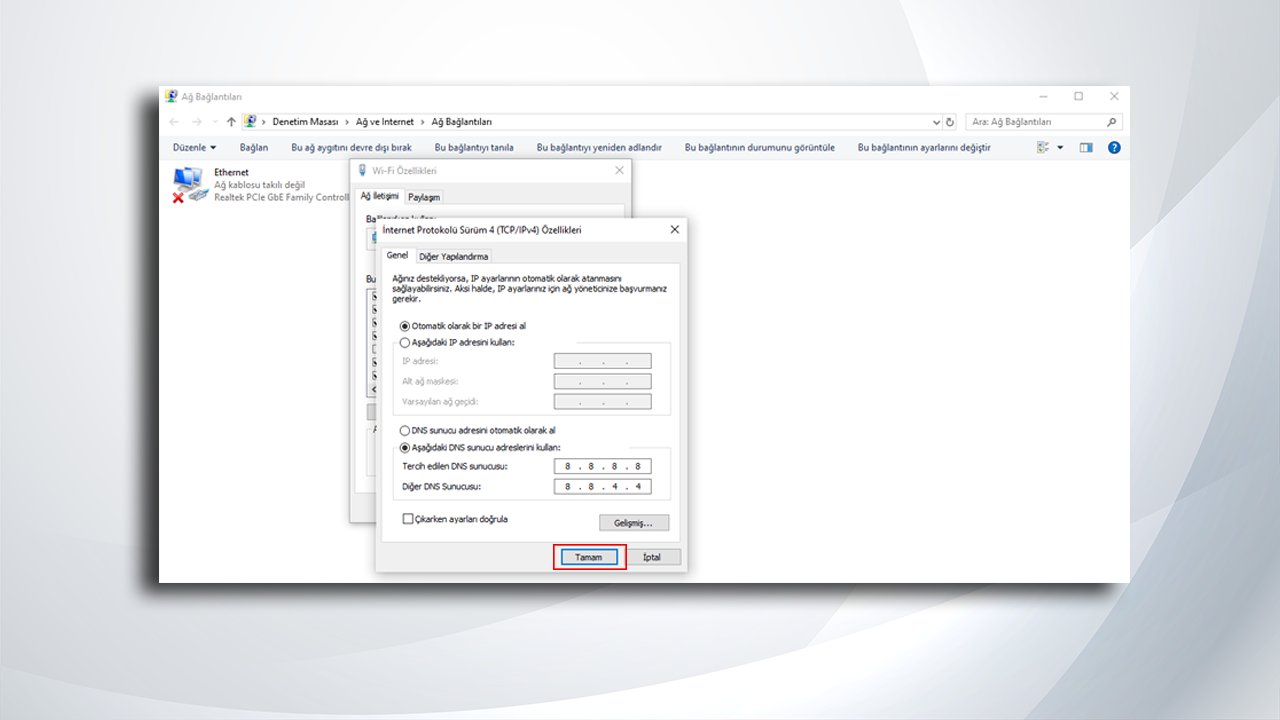Select 'Aşağıdaki DNS sunucu adreslerini kullan'

click(x=404, y=447)
